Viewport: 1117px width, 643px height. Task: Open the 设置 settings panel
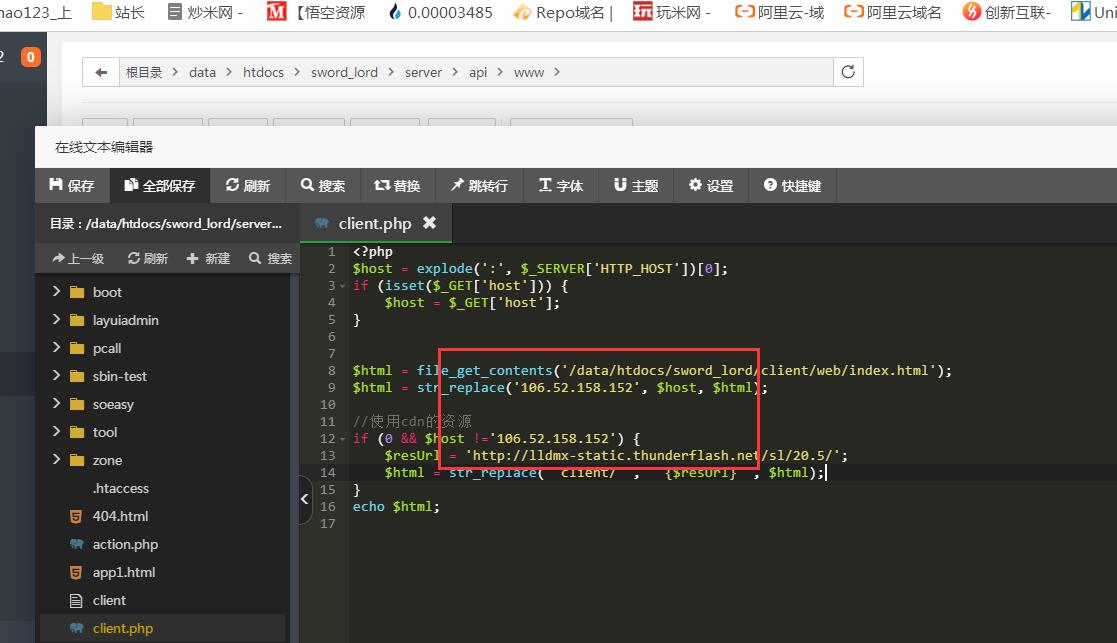(710, 186)
